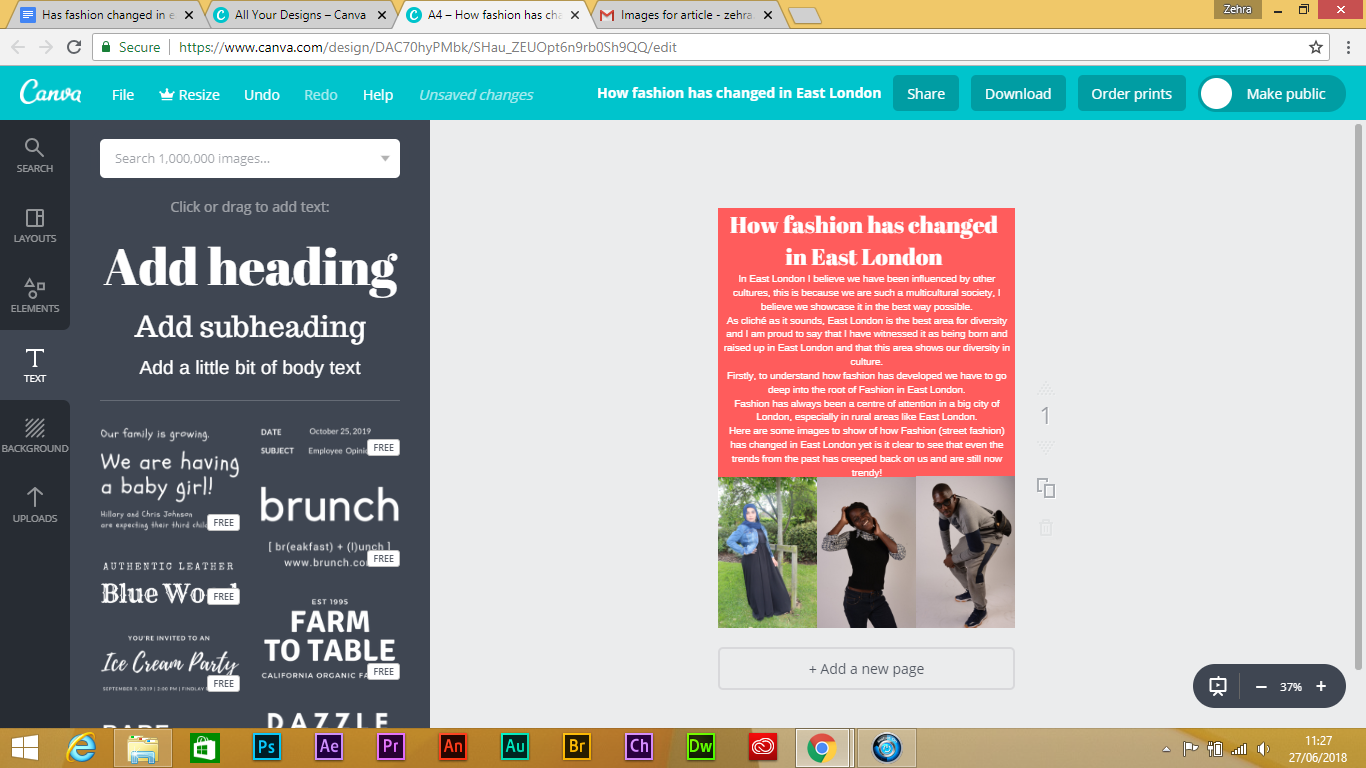
Task: Click the canvas vertical scrollbar
Action: point(1358,396)
